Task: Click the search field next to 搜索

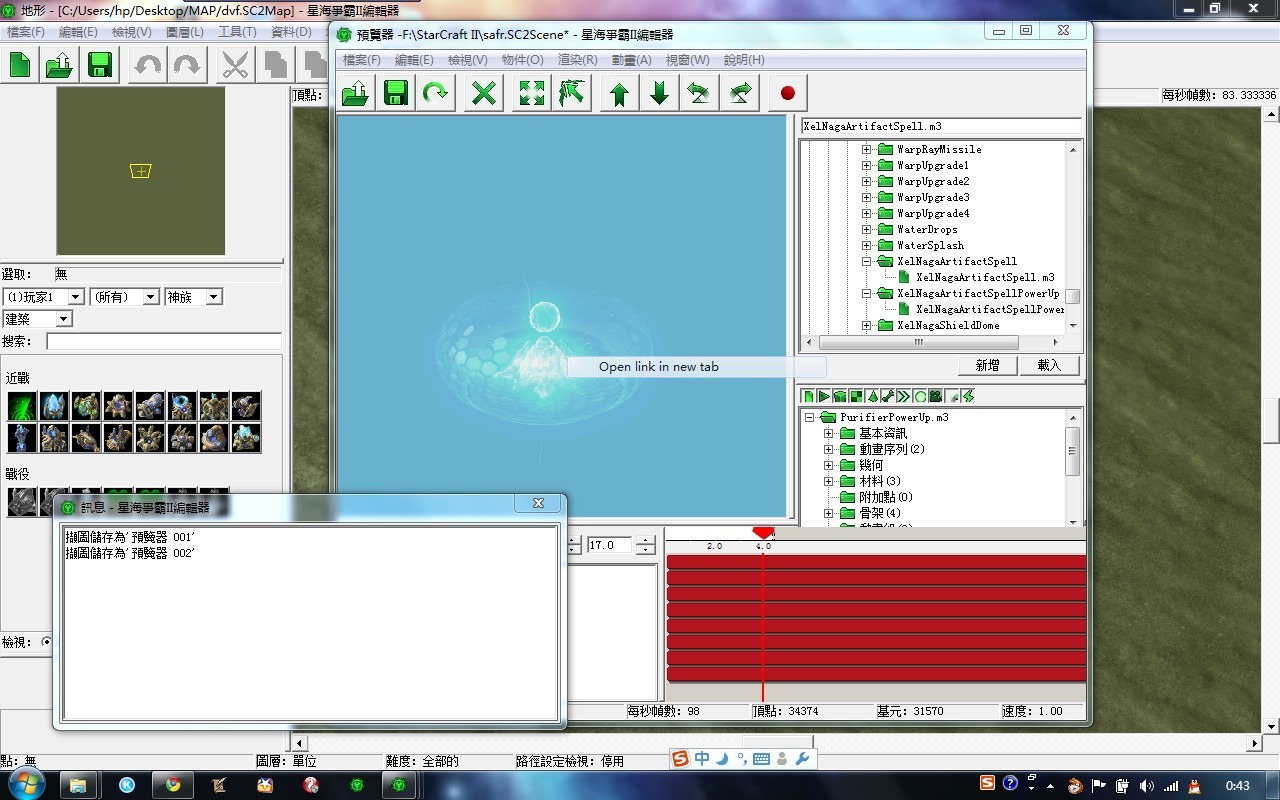Action: [164, 342]
